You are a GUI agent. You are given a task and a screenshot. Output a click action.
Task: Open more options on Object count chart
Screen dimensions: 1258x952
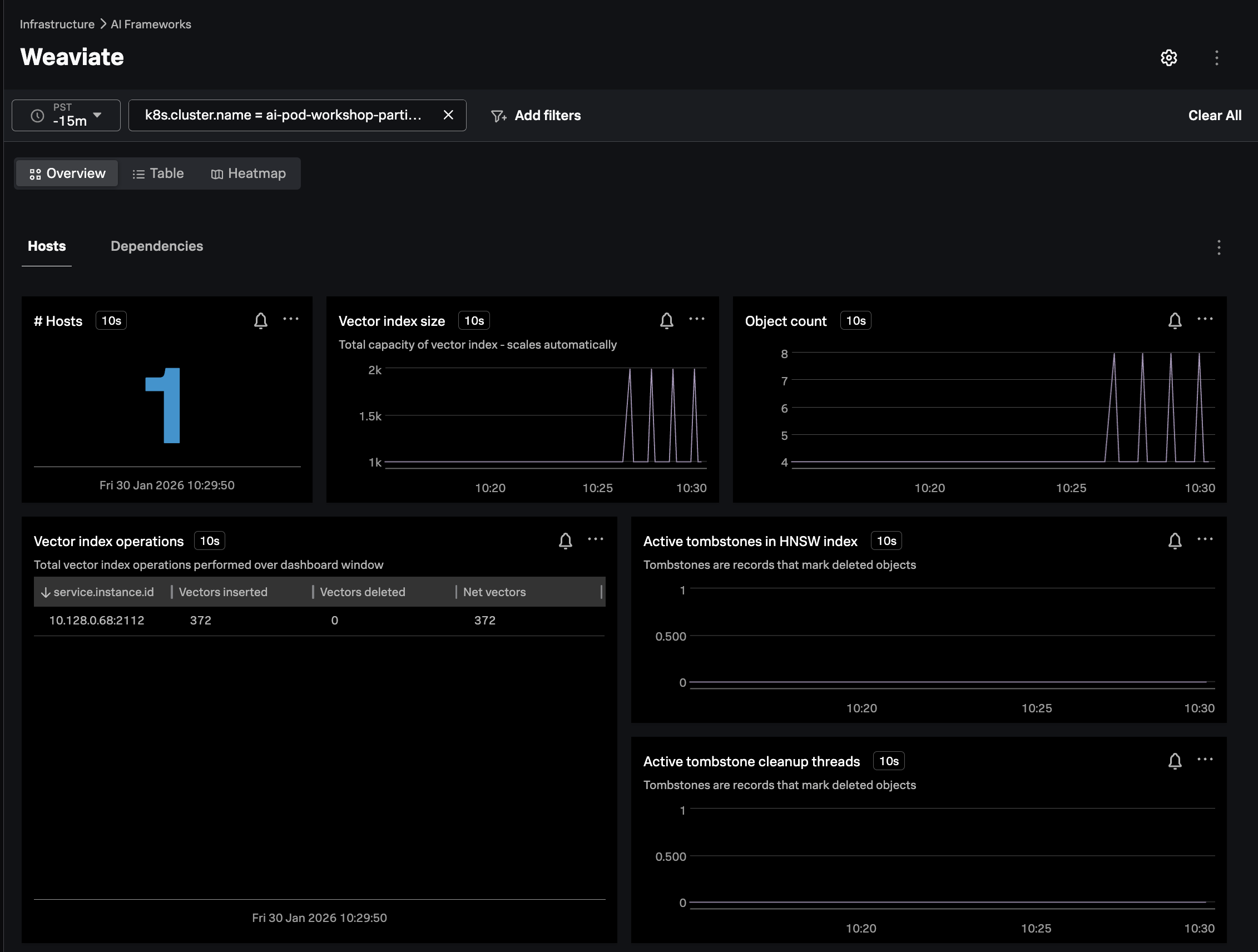click(x=1205, y=319)
